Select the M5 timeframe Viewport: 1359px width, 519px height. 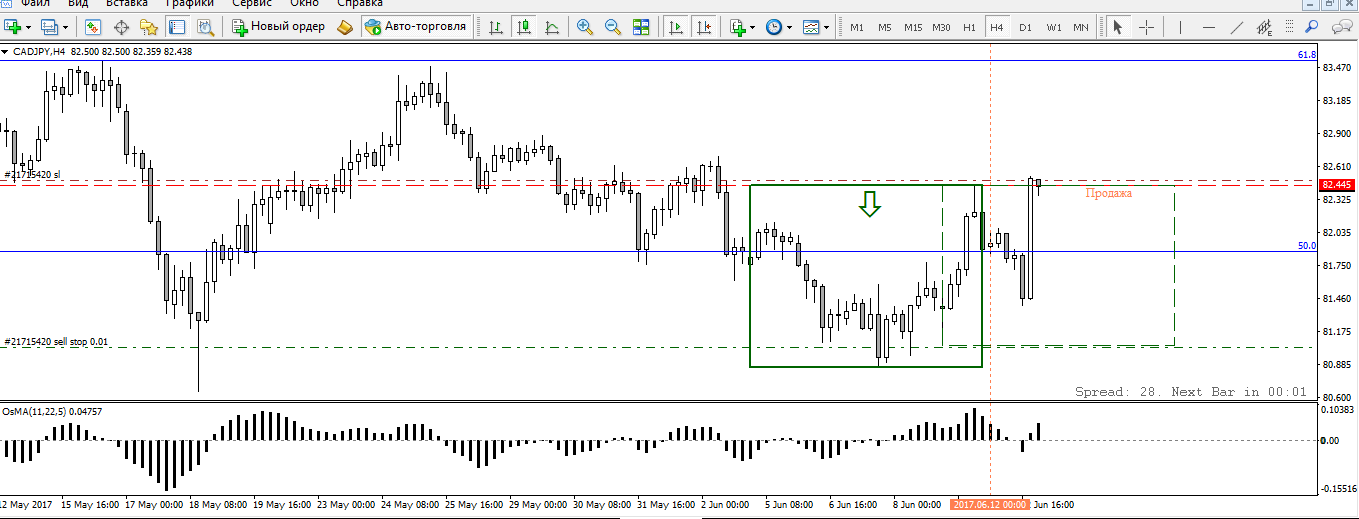tap(885, 27)
